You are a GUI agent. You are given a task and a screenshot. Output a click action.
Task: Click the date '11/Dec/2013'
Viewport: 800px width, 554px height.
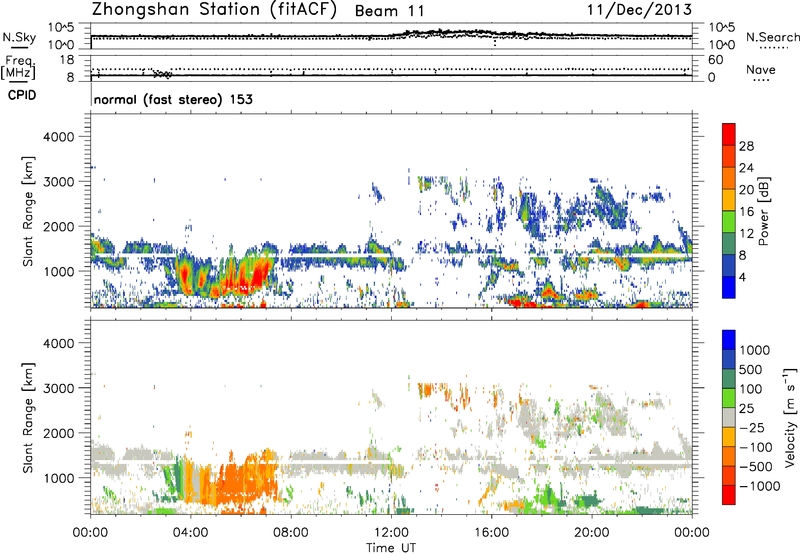point(639,9)
